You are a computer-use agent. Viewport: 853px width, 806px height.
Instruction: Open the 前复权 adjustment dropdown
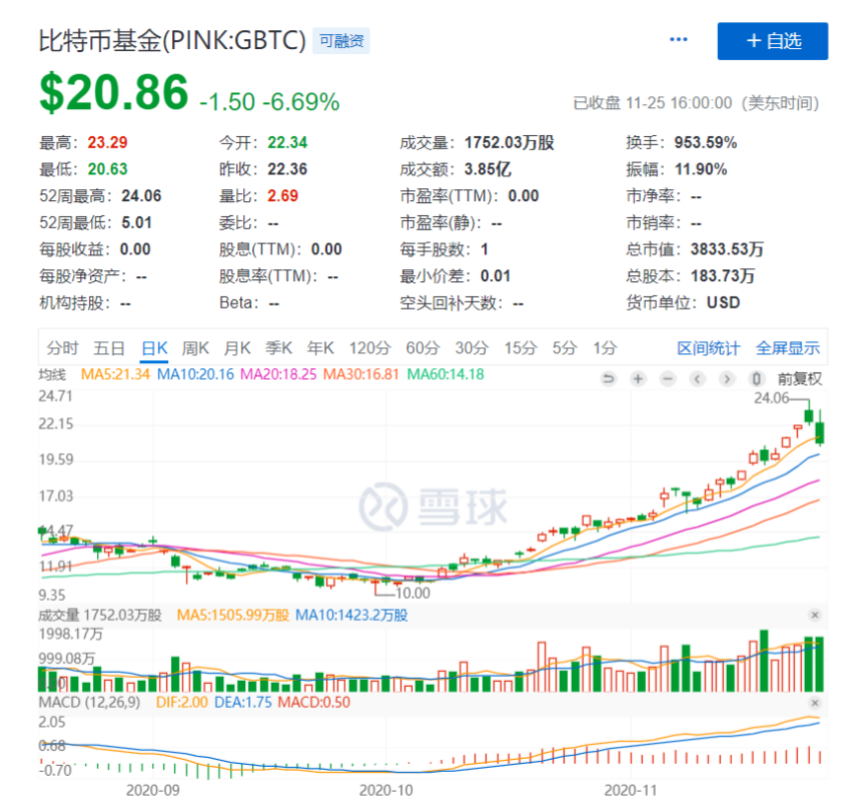[800, 379]
